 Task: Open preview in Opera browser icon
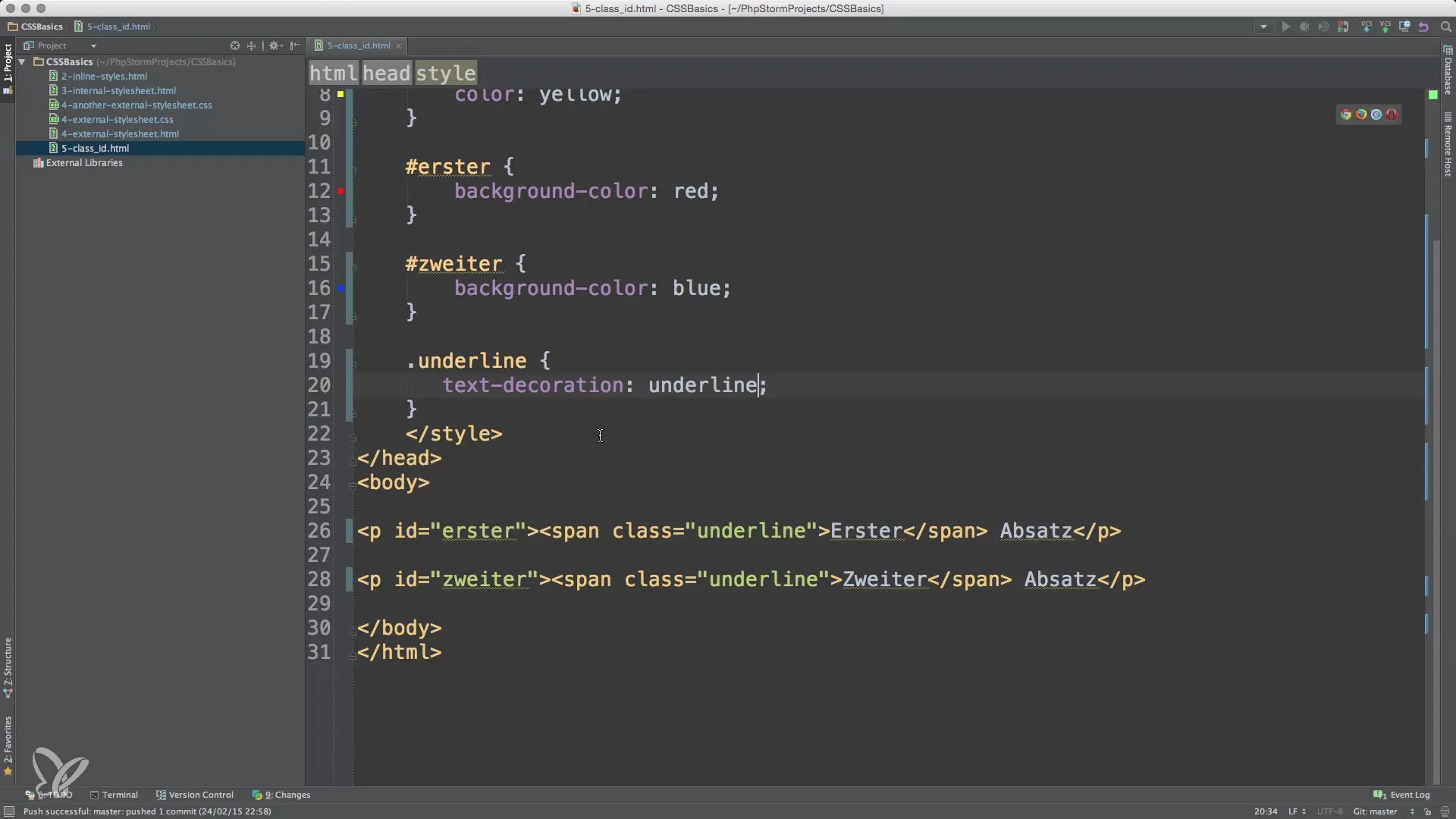click(1392, 115)
